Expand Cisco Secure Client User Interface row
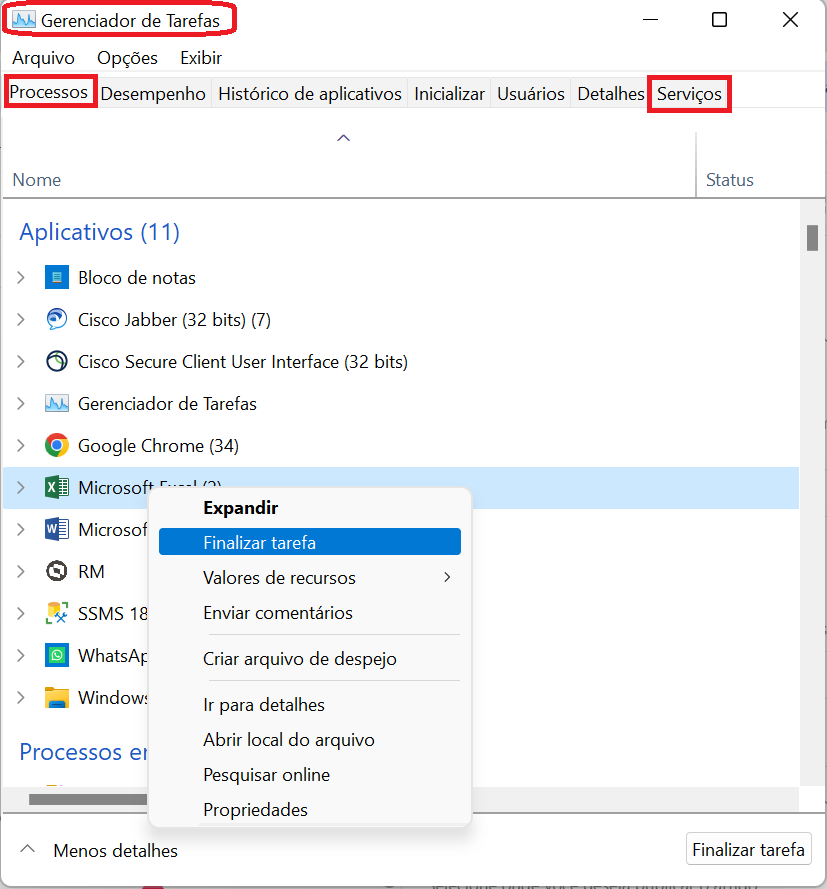 (x=21, y=361)
